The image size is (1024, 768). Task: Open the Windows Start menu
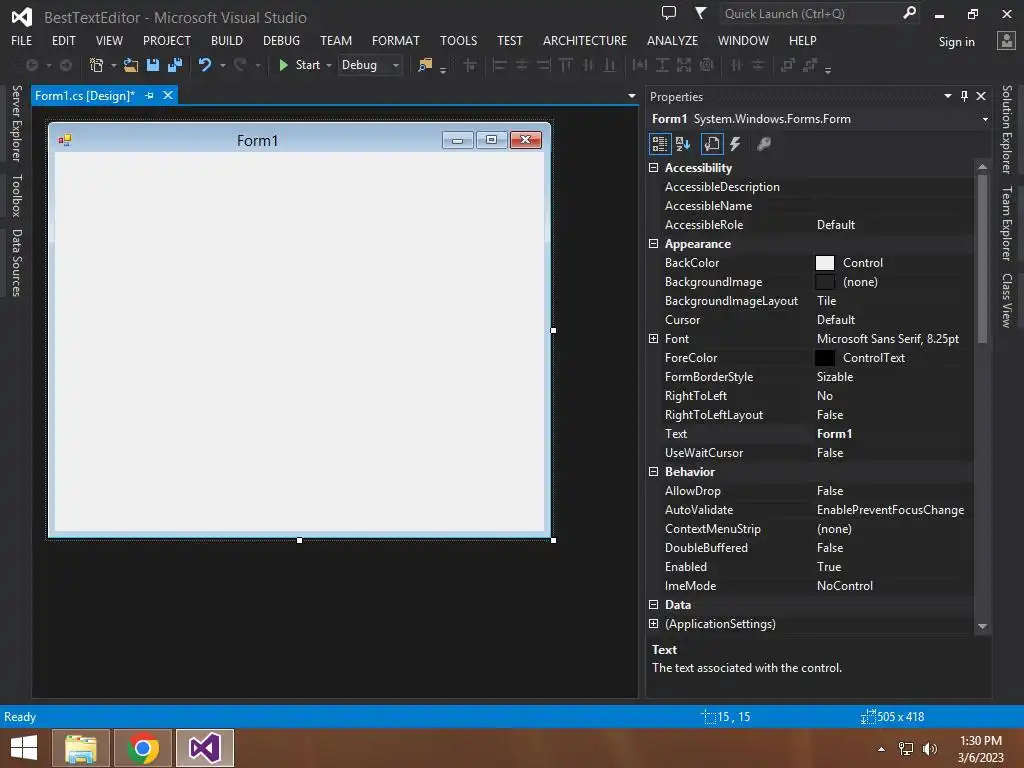coord(24,748)
